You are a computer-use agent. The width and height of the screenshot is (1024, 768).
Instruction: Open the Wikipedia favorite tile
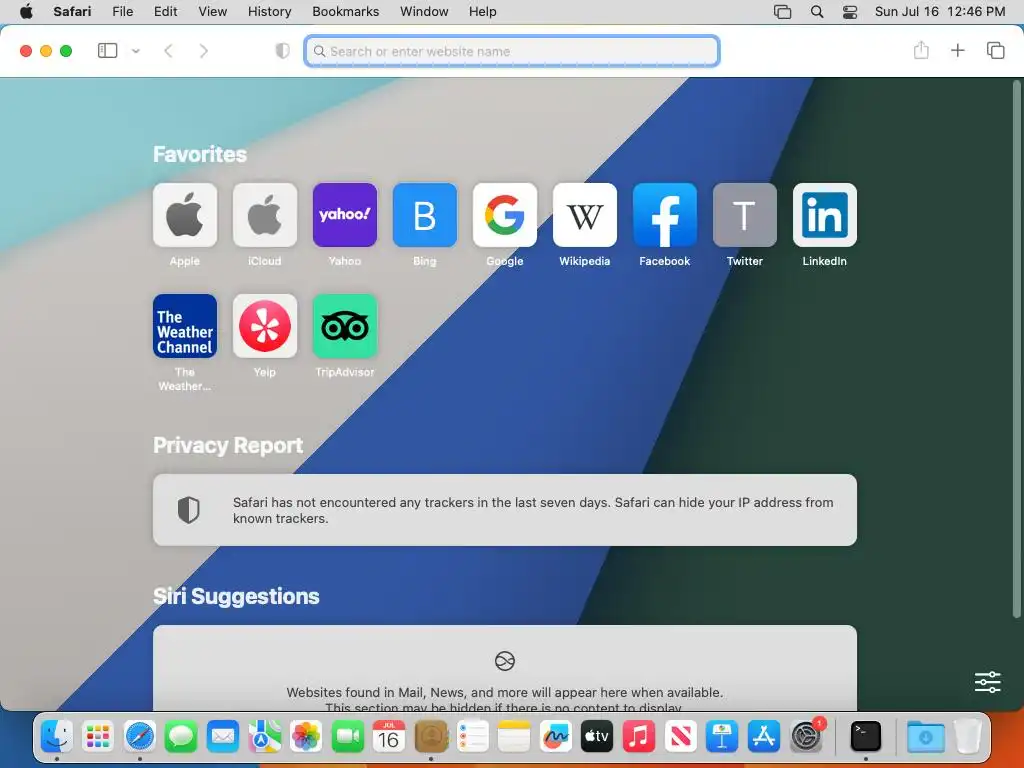coord(584,215)
